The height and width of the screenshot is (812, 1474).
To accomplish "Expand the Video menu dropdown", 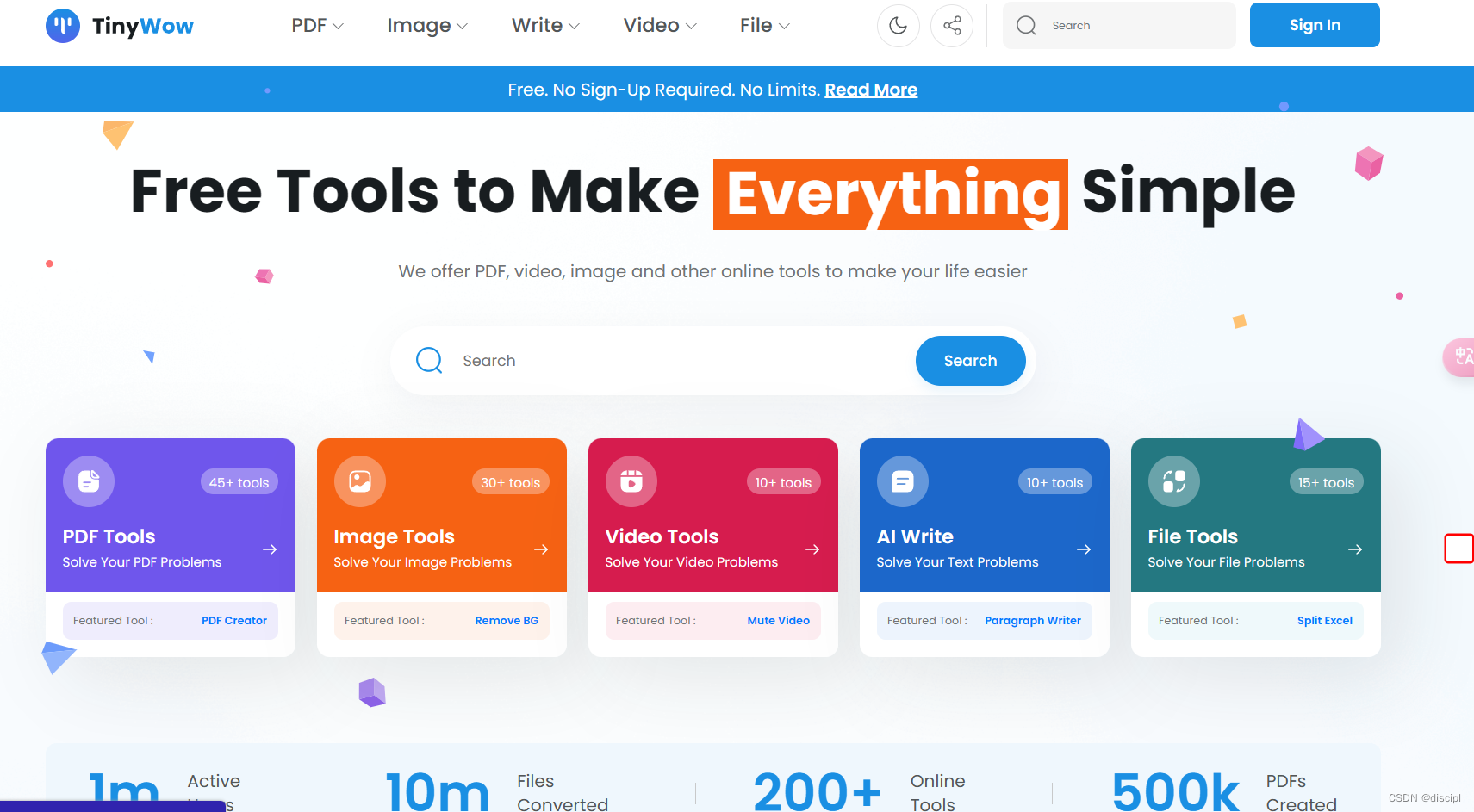I will click(660, 26).
